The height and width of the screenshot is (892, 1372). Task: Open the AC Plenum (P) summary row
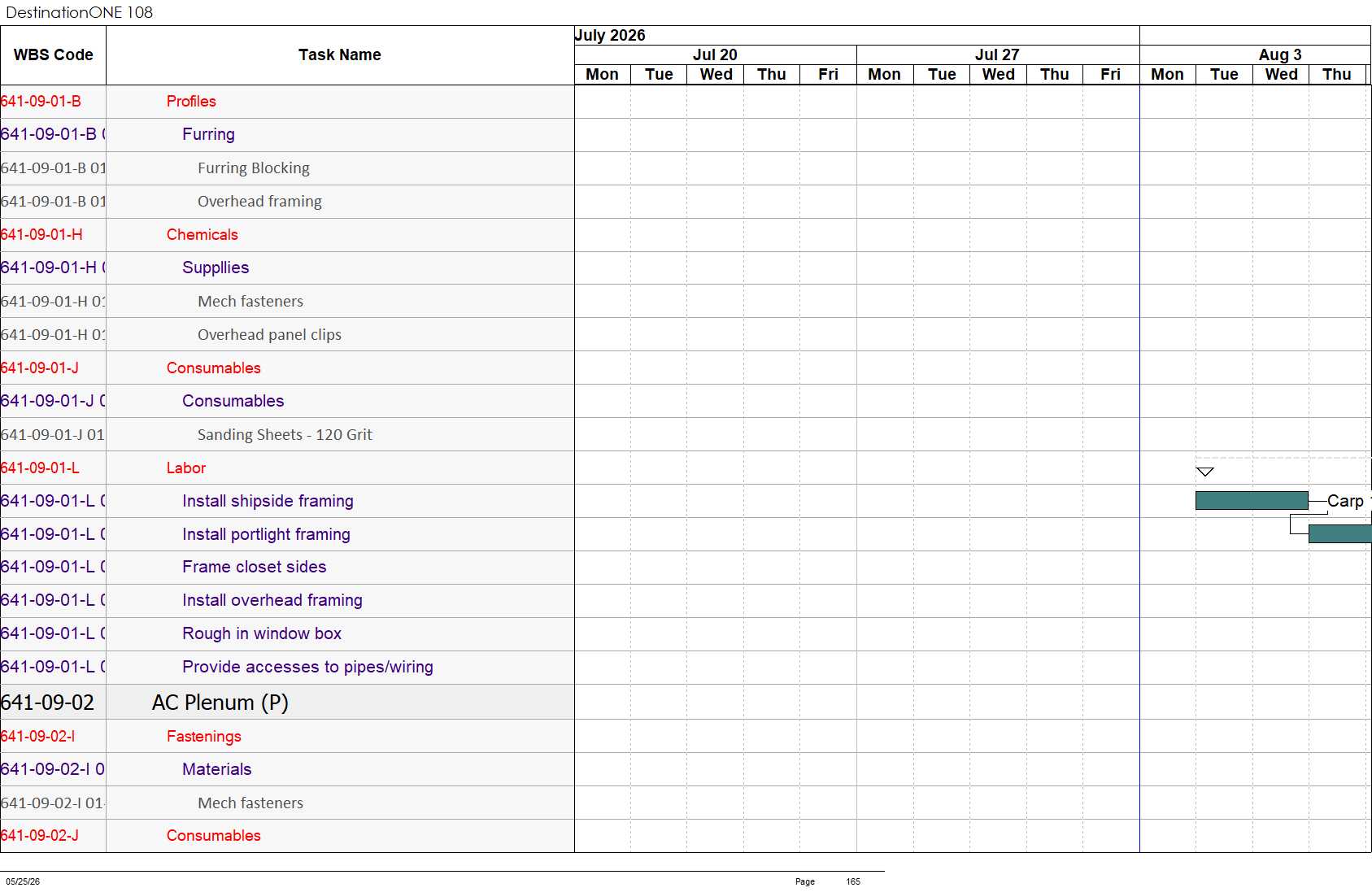(287, 702)
